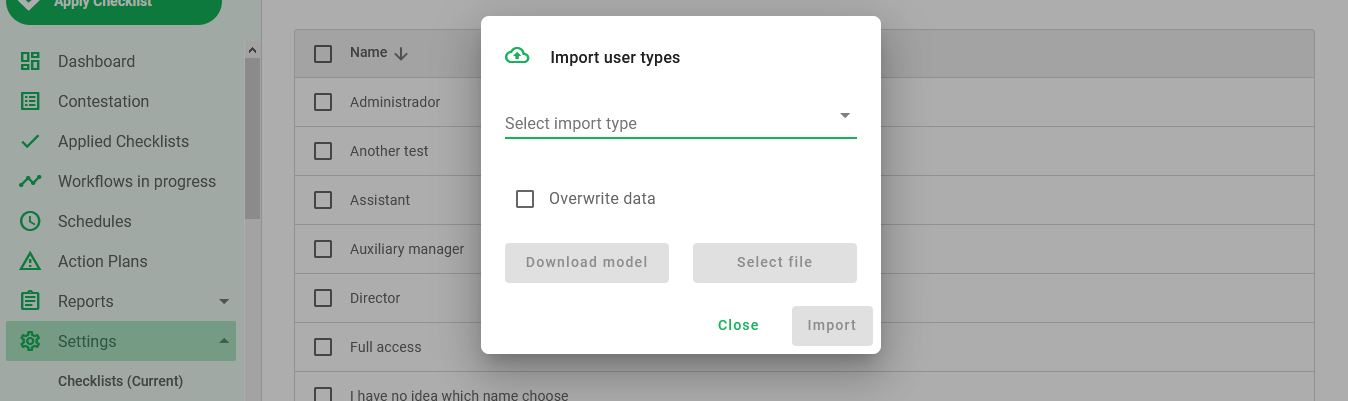This screenshot has height=401, width=1348.
Task: Check the Director row checkbox
Action: point(323,298)
